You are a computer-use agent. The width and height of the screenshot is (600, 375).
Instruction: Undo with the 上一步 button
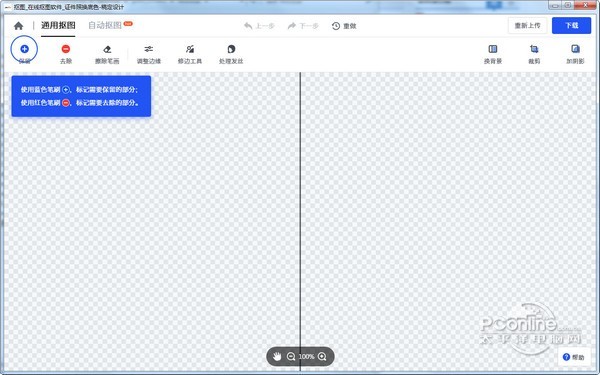tap(259, 26)
